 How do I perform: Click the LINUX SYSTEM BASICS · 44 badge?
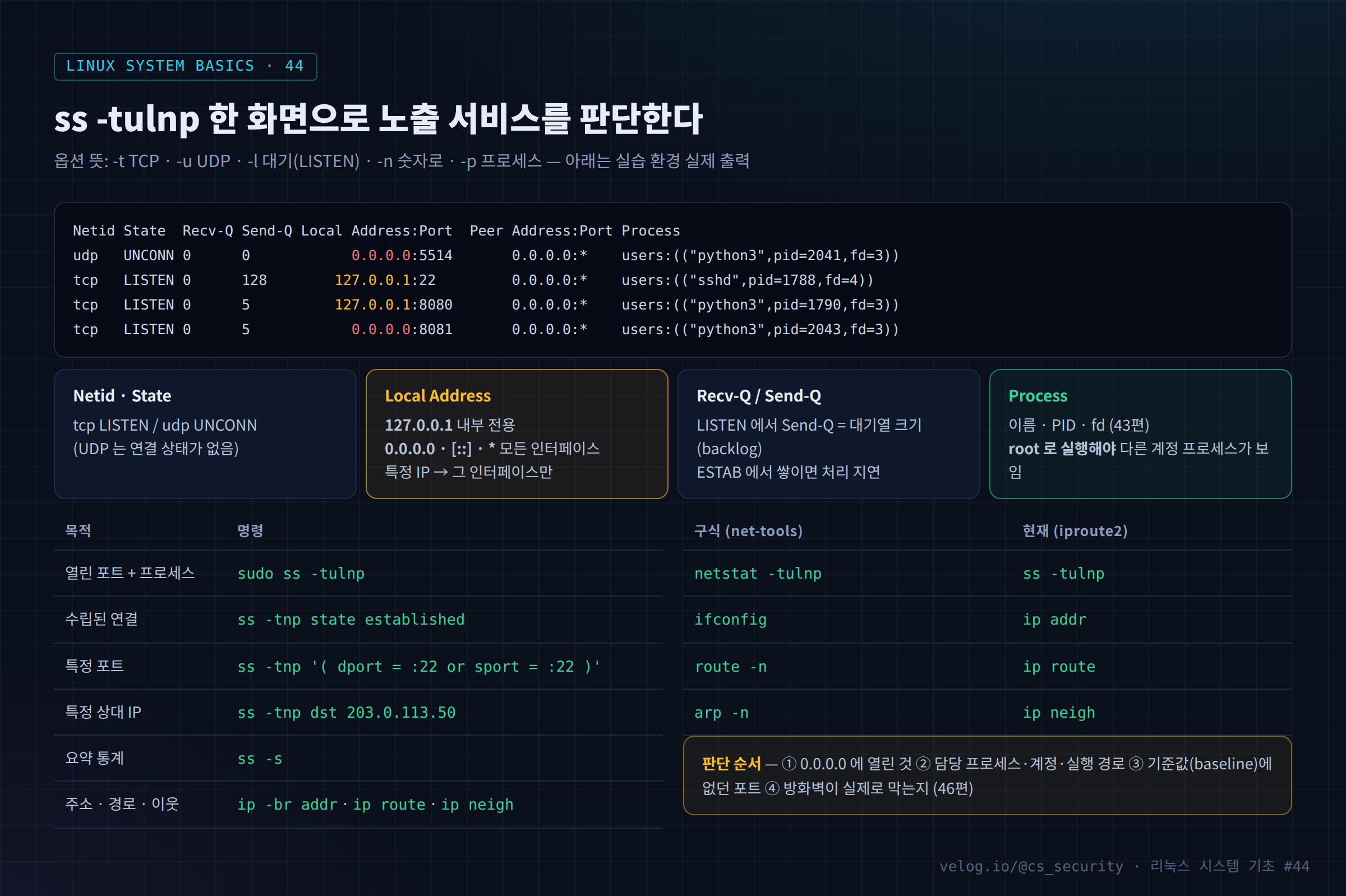pyautogui.click(x=185, y=66)
